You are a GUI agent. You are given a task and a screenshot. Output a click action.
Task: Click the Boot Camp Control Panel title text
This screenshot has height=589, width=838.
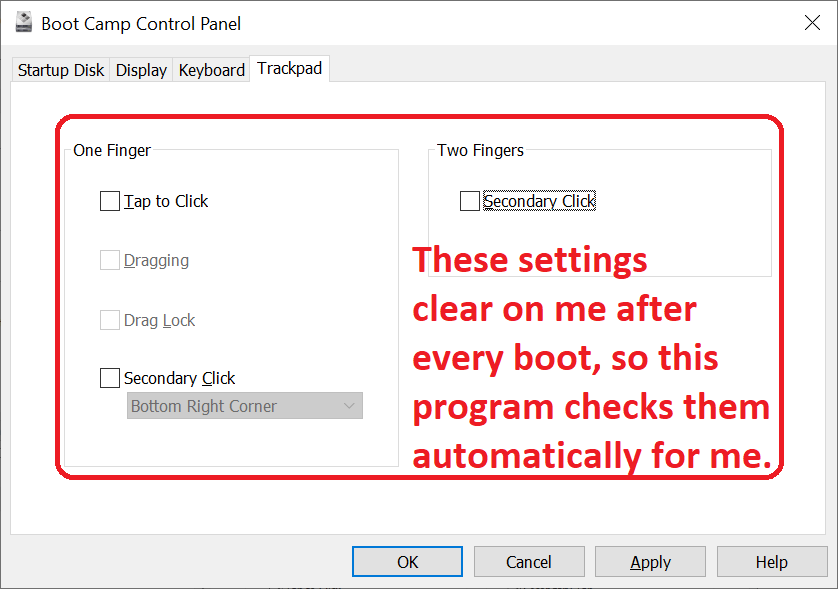[x=141, y=24]
